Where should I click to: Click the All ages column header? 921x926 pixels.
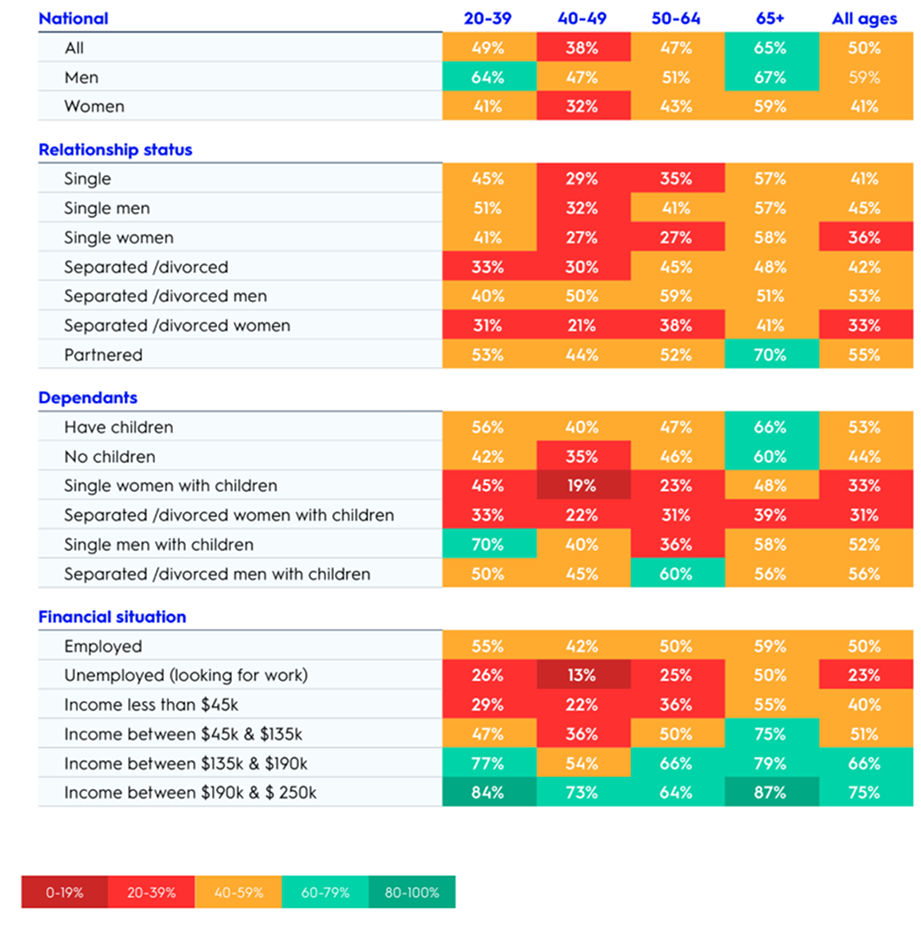click(x=864, y=18)
